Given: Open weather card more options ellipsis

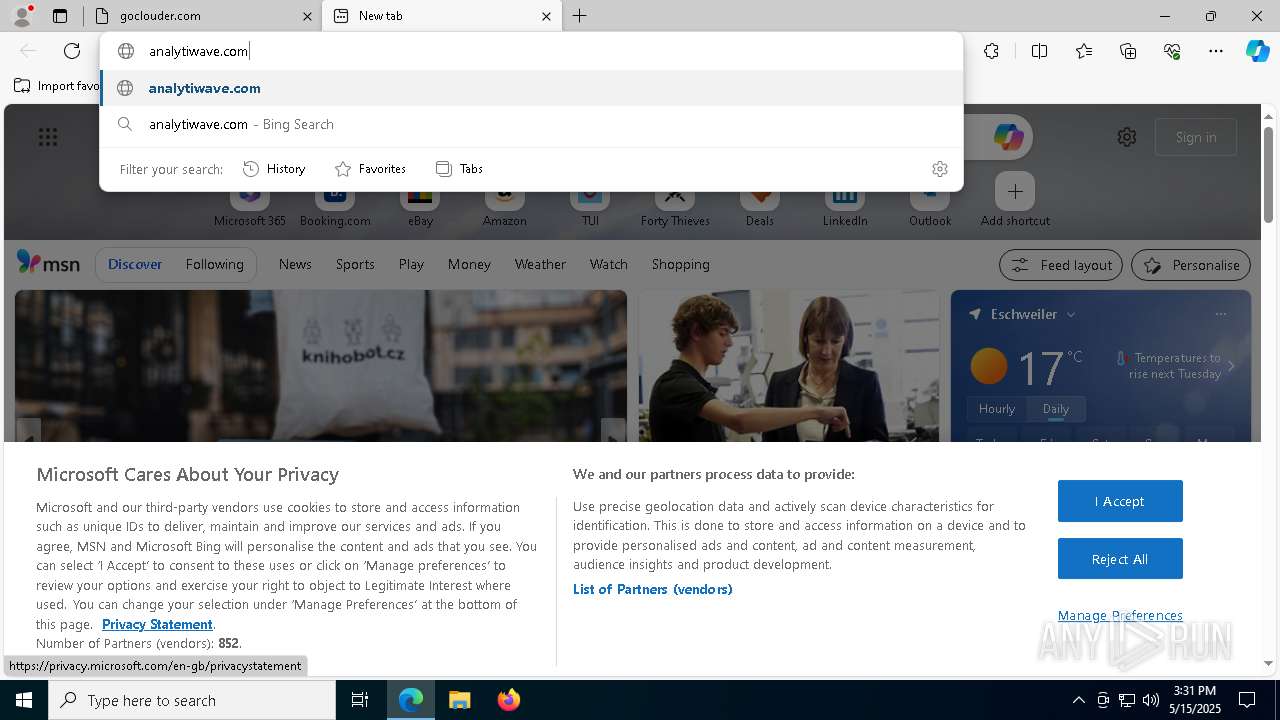Looking at the screenshot, I should (1221, 314).
